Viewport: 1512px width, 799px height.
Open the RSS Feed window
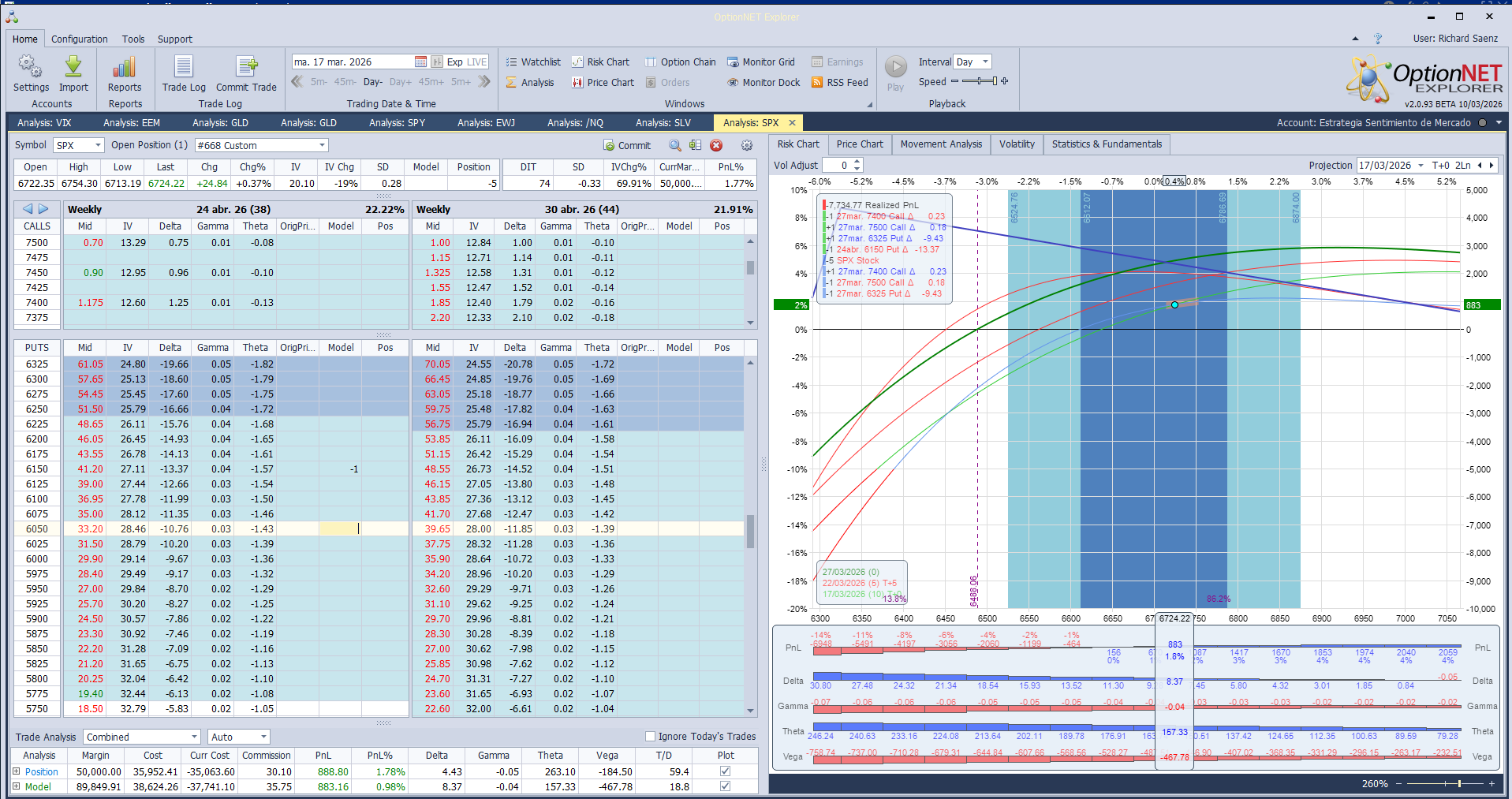(839, 82)
